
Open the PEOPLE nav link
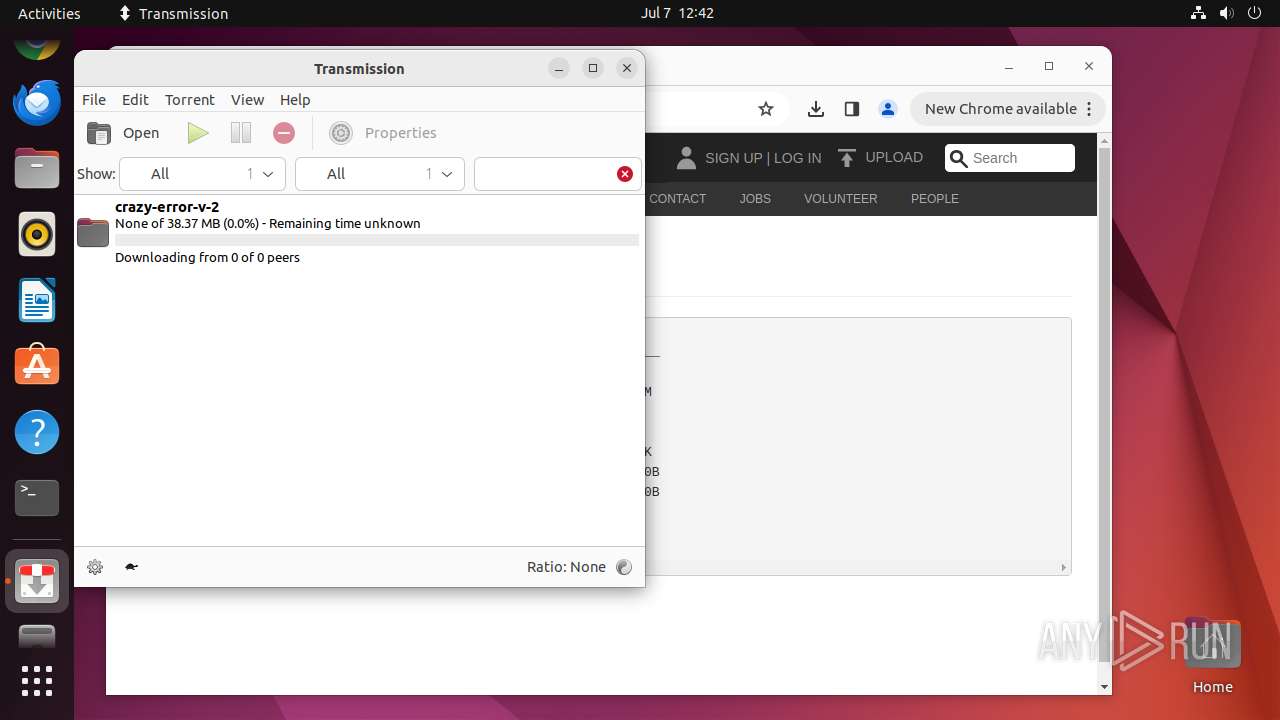(x=935, y=199)
